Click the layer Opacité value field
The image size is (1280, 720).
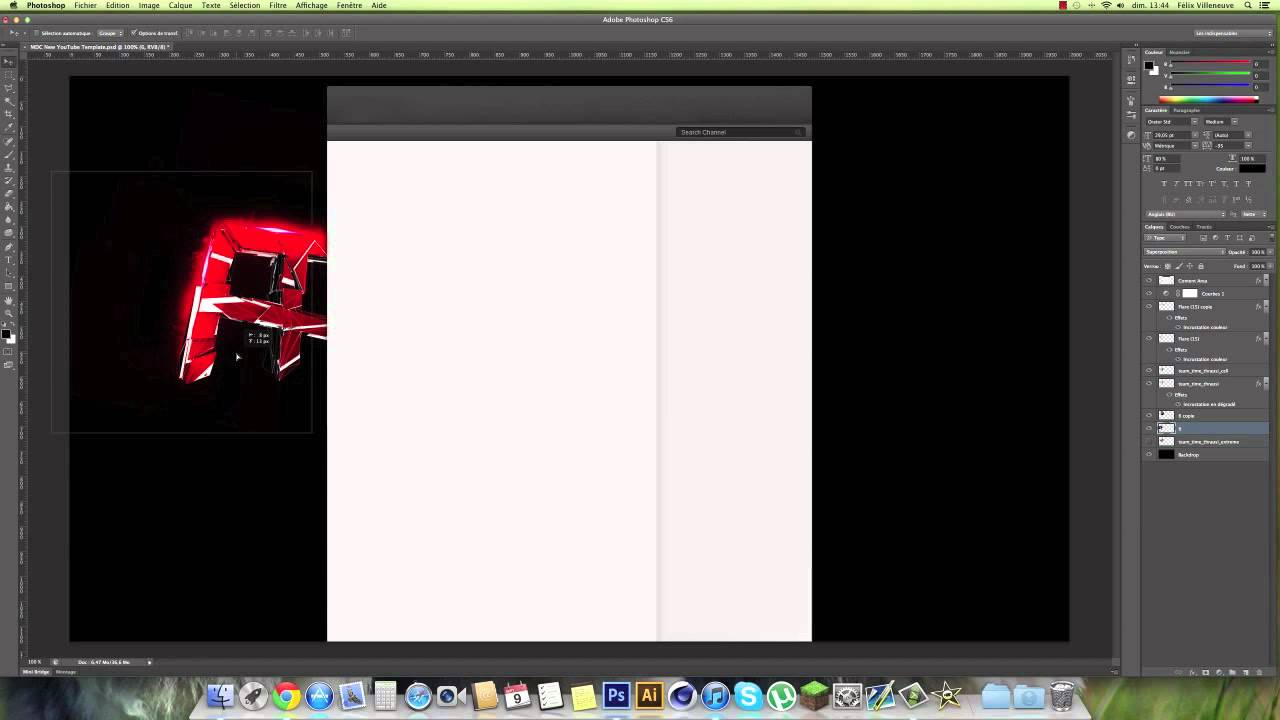point(1257,252)
